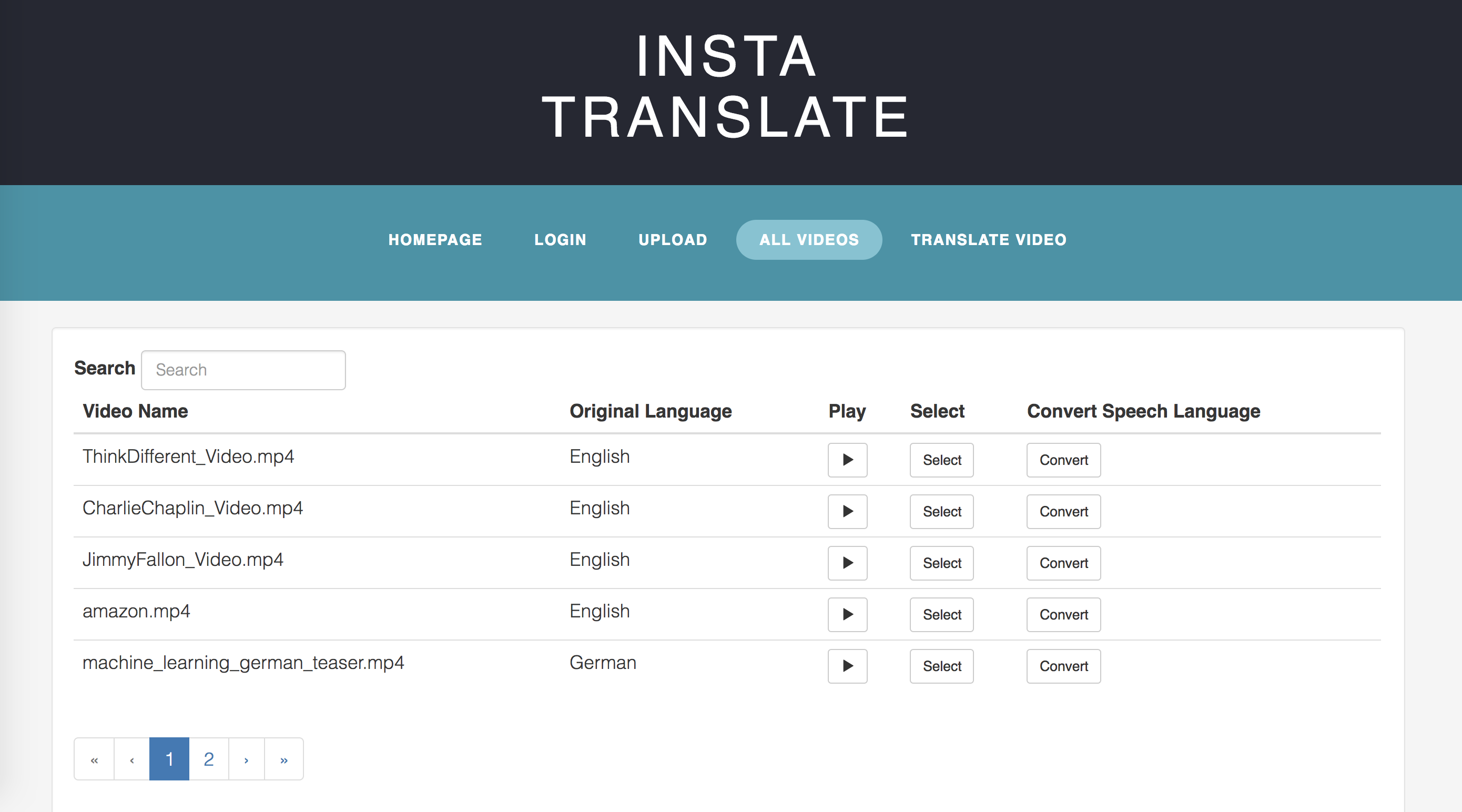Convert the German machine learning teaser
The width and height of the screenshot is (1462, 812).
tap(1063, 666)
